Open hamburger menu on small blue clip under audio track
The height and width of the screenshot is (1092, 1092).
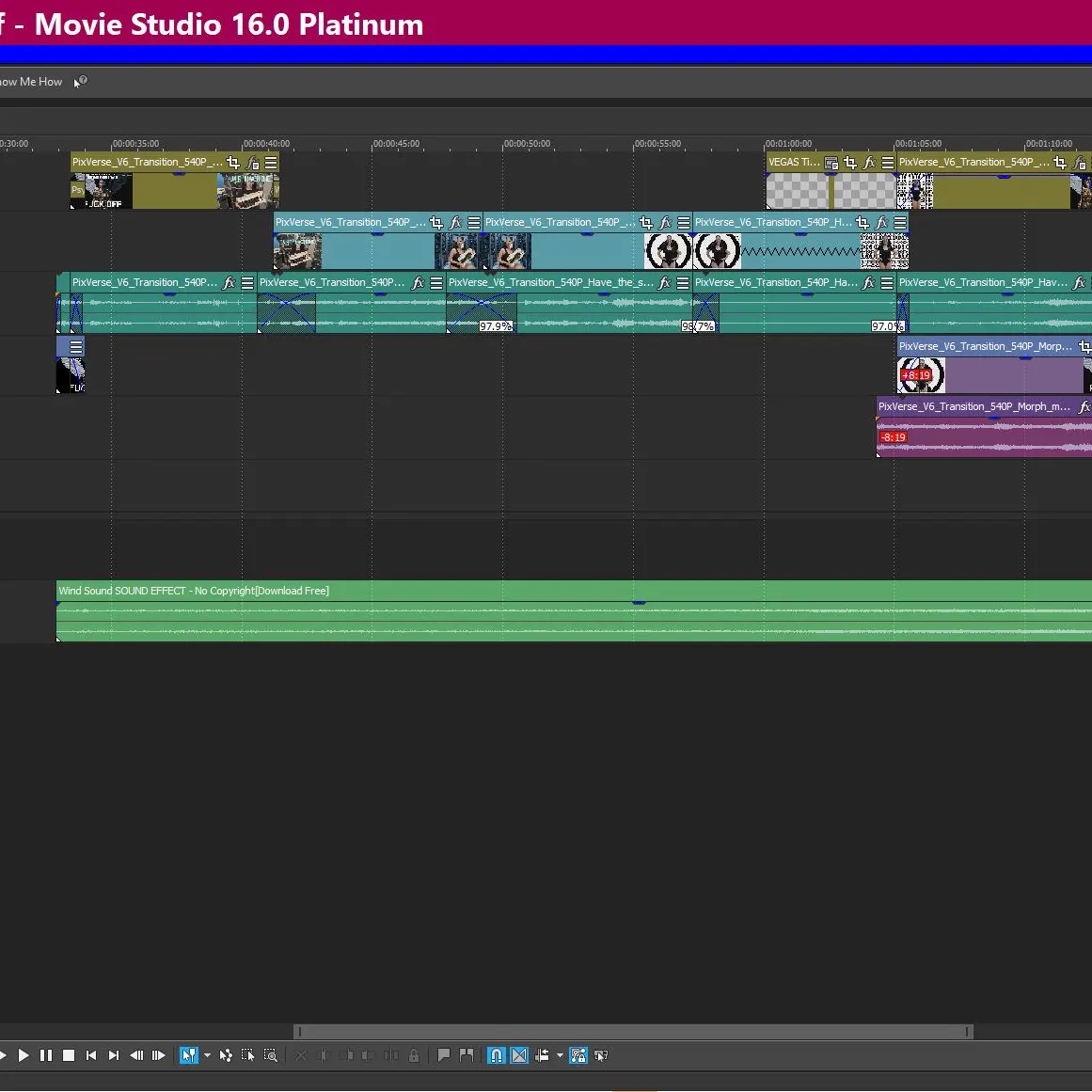76,346
